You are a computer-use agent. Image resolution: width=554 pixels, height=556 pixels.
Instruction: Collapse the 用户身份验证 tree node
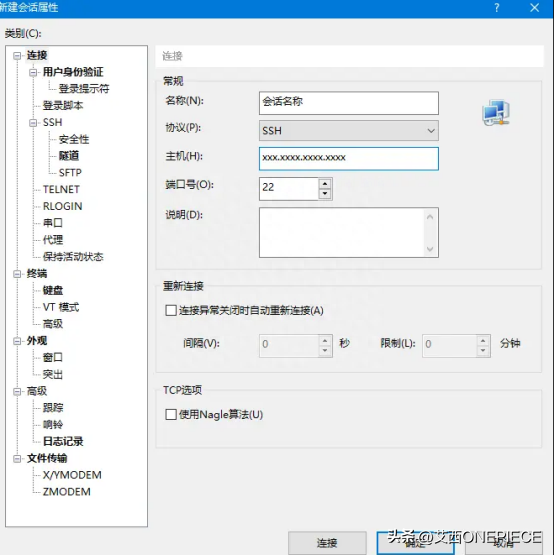[x=33, y=73]
